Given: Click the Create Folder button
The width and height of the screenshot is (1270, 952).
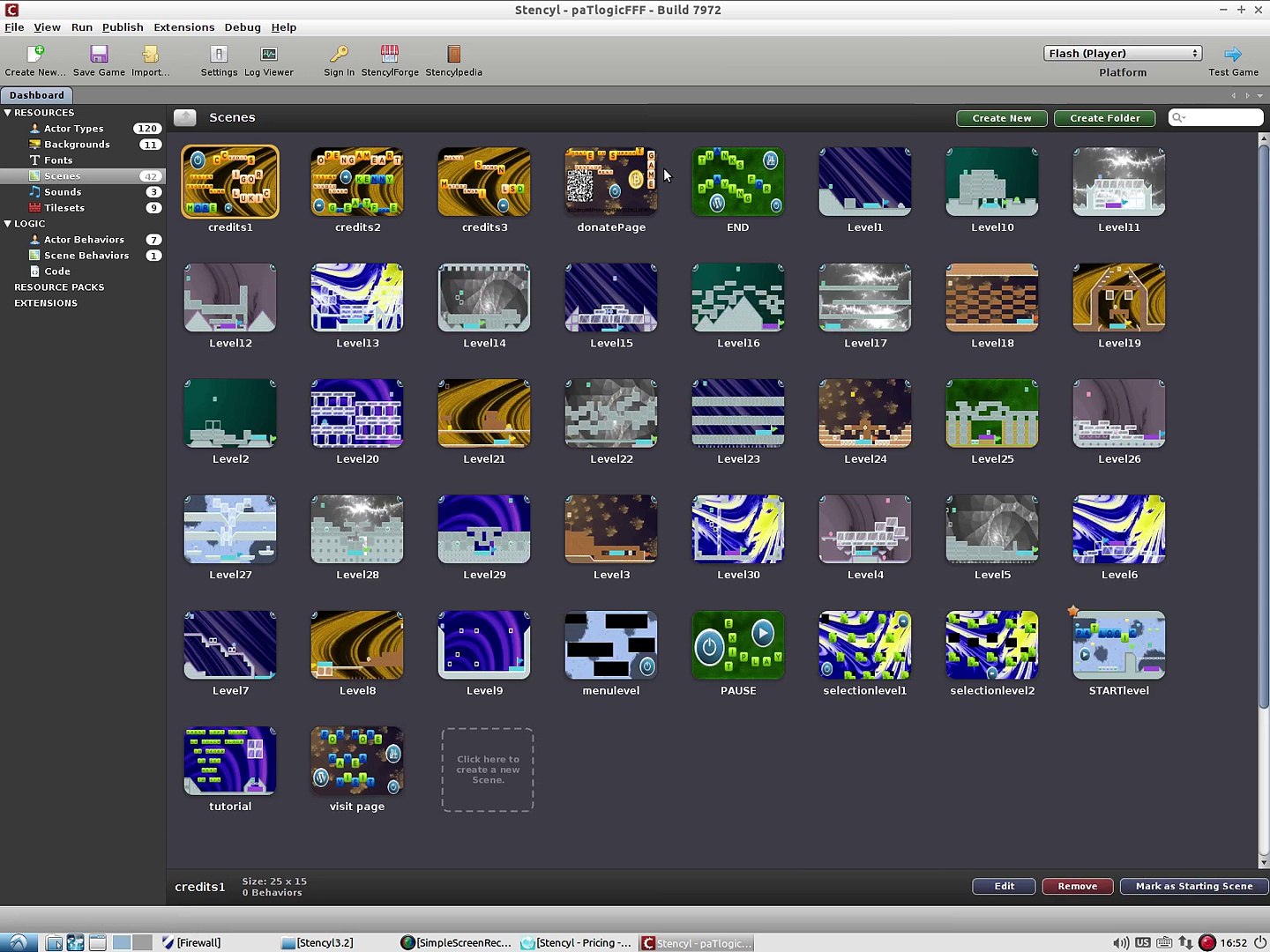Looking at the screenshot, I should click(1104, 118).
